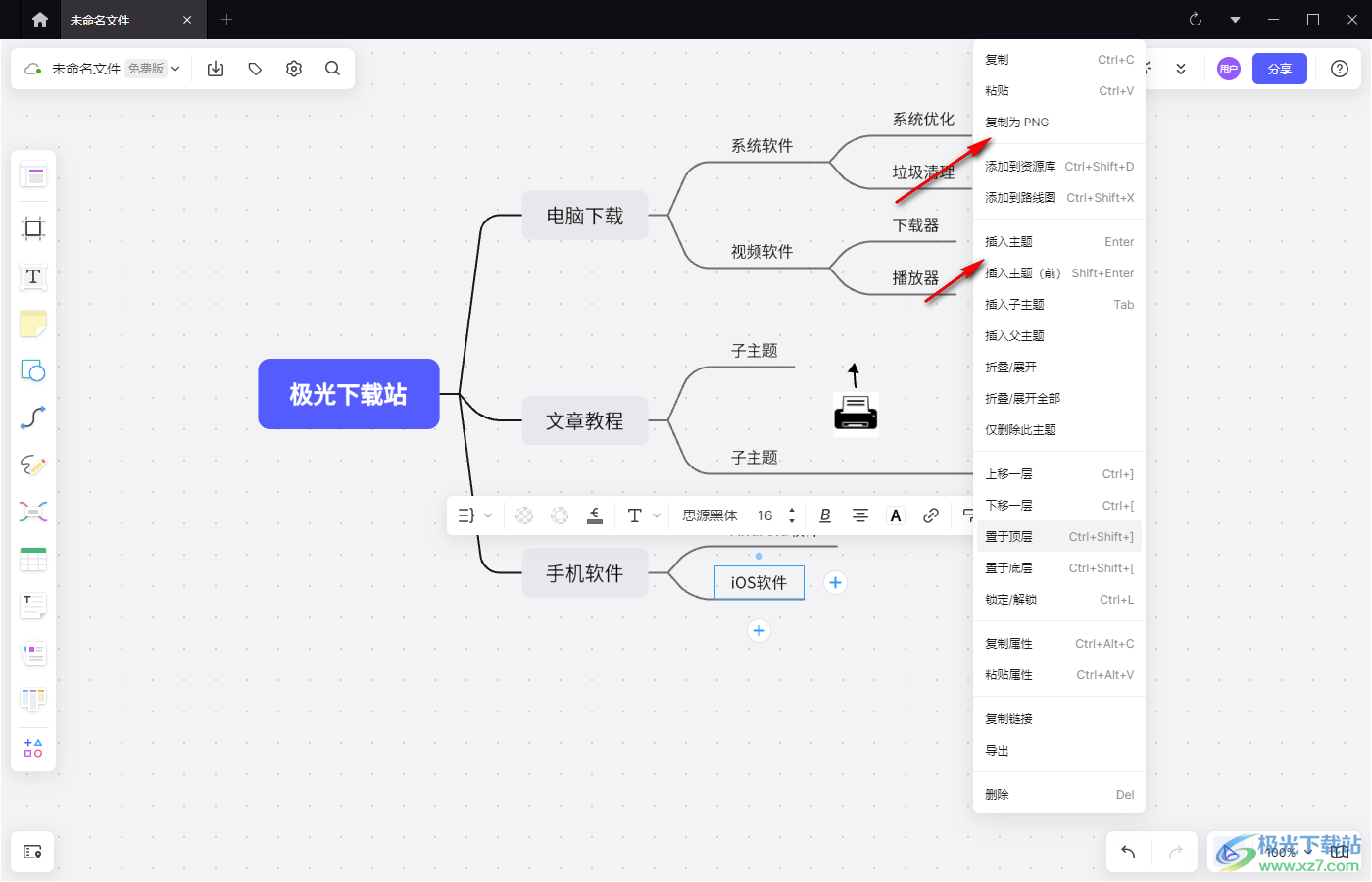Choose 粘贴 from context menu
Screen dimensions: 1372x882
[x=1059, y=91]
